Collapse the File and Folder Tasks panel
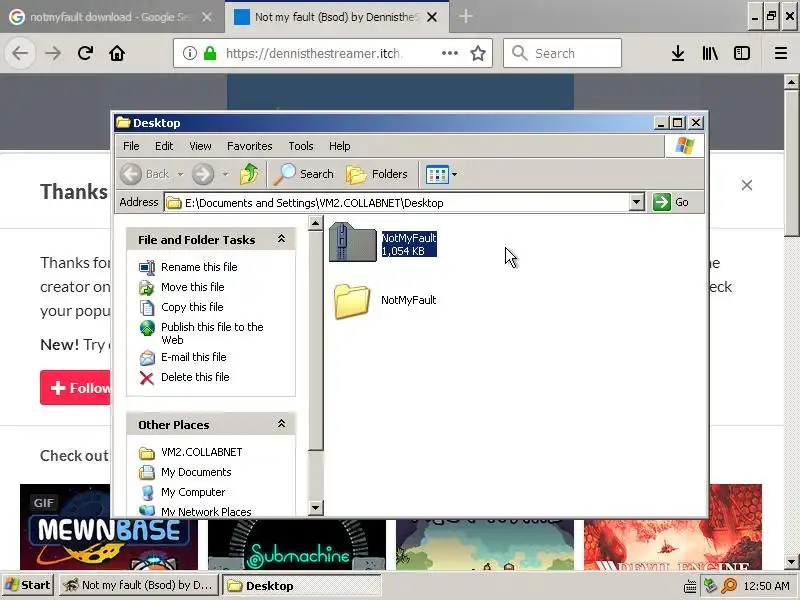 click(281, 239)
